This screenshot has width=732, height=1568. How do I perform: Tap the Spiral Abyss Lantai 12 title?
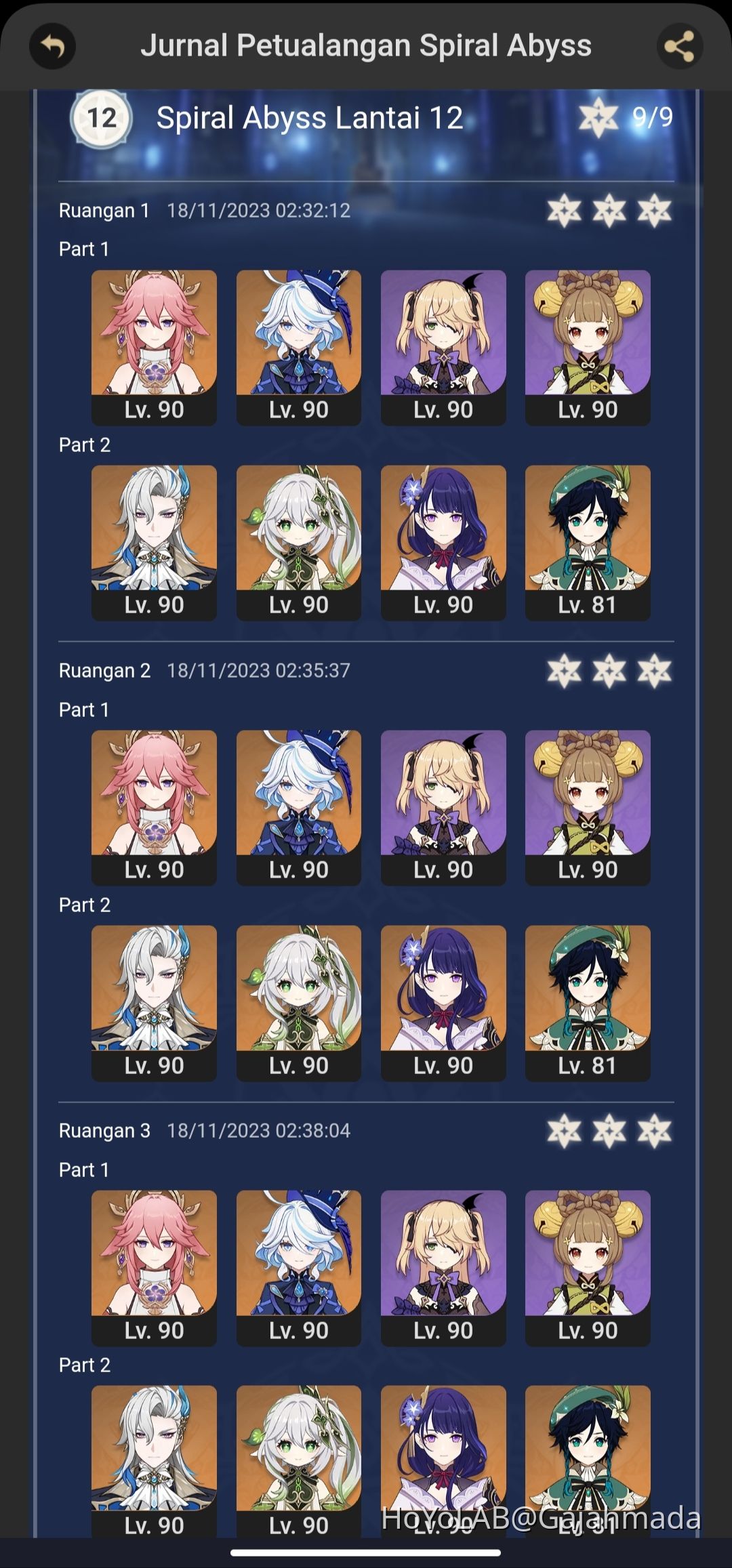coord(310,118)
